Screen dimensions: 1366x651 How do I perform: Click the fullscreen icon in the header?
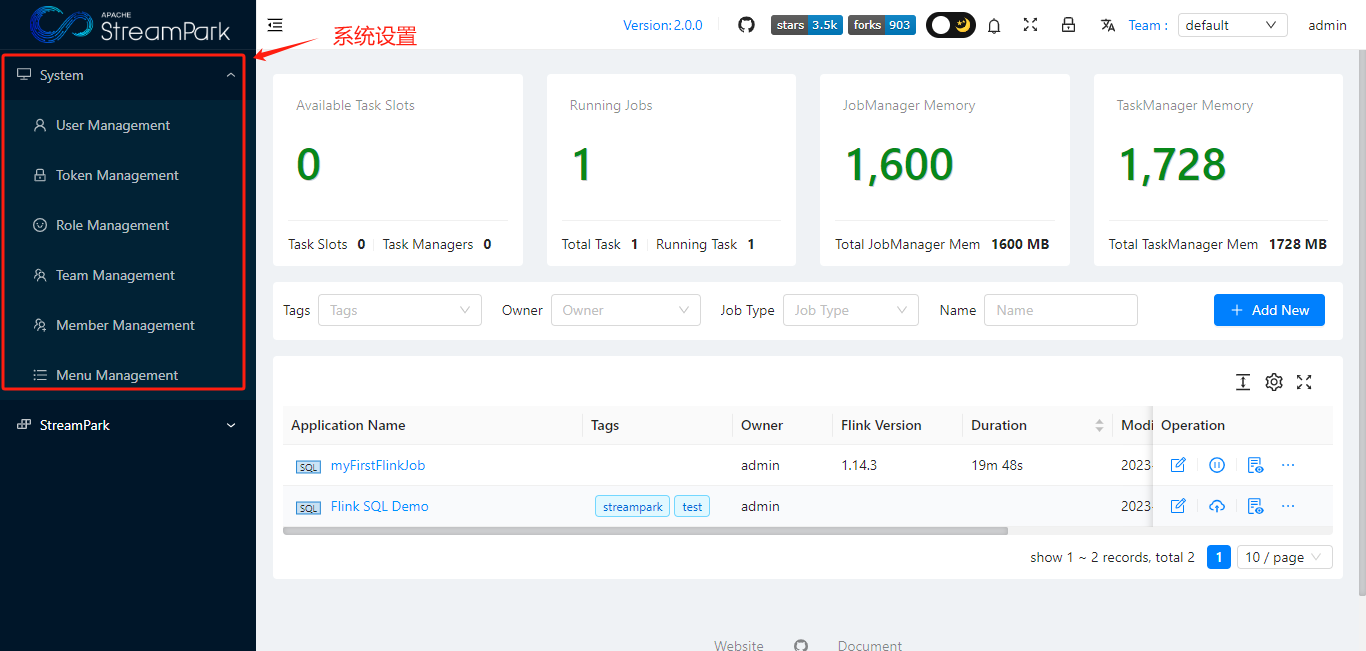tap(1030, 24)
